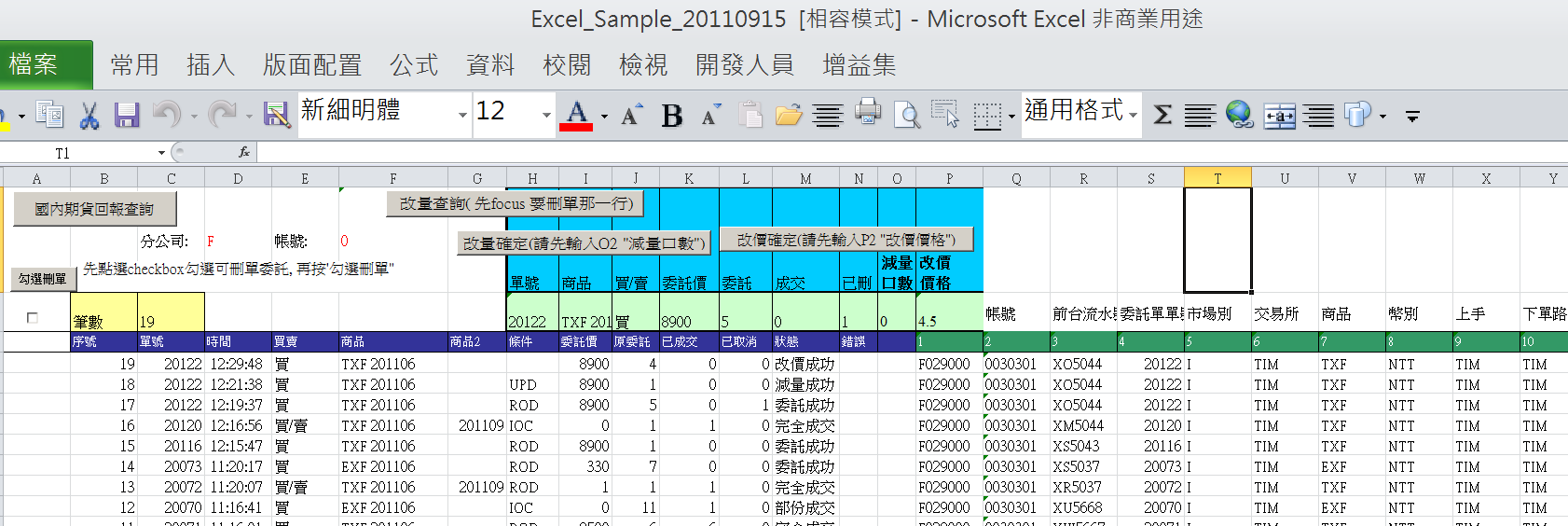
Task: Click time cell 12:29:48
Action: (x=237, y=365)
